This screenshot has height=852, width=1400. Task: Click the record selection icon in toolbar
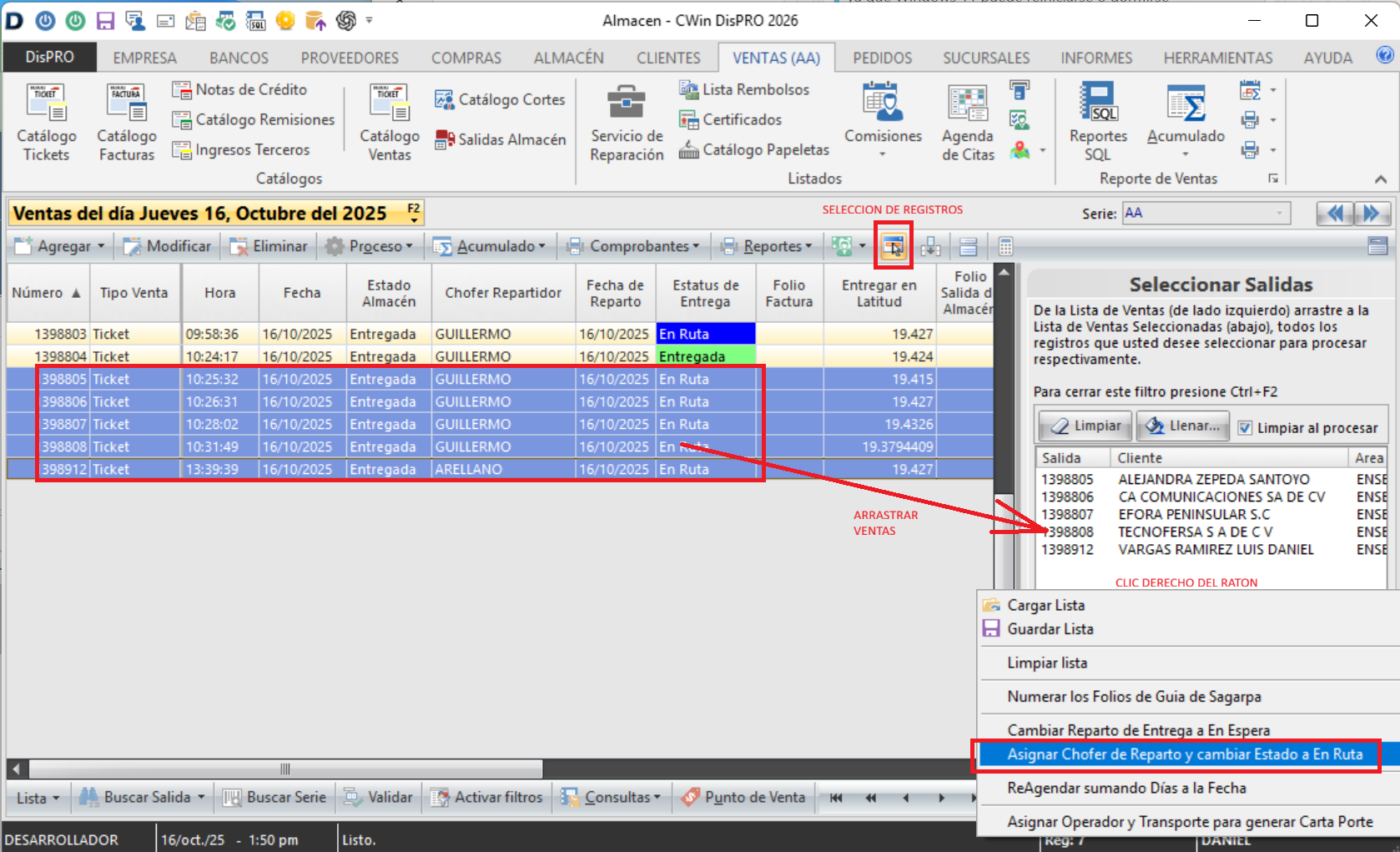coord(893,246)
